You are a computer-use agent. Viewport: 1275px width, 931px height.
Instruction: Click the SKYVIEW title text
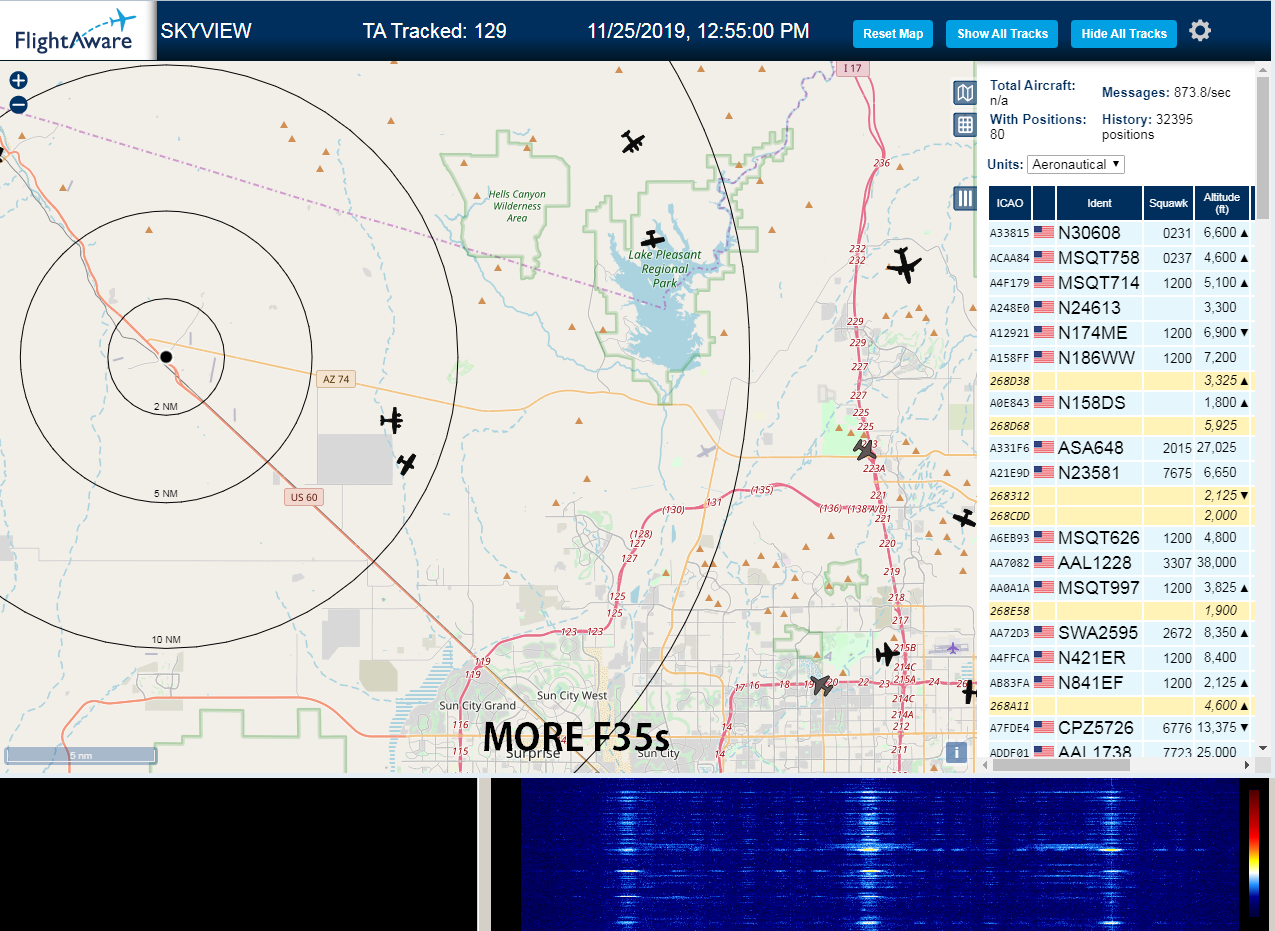(x=206, y=31)
